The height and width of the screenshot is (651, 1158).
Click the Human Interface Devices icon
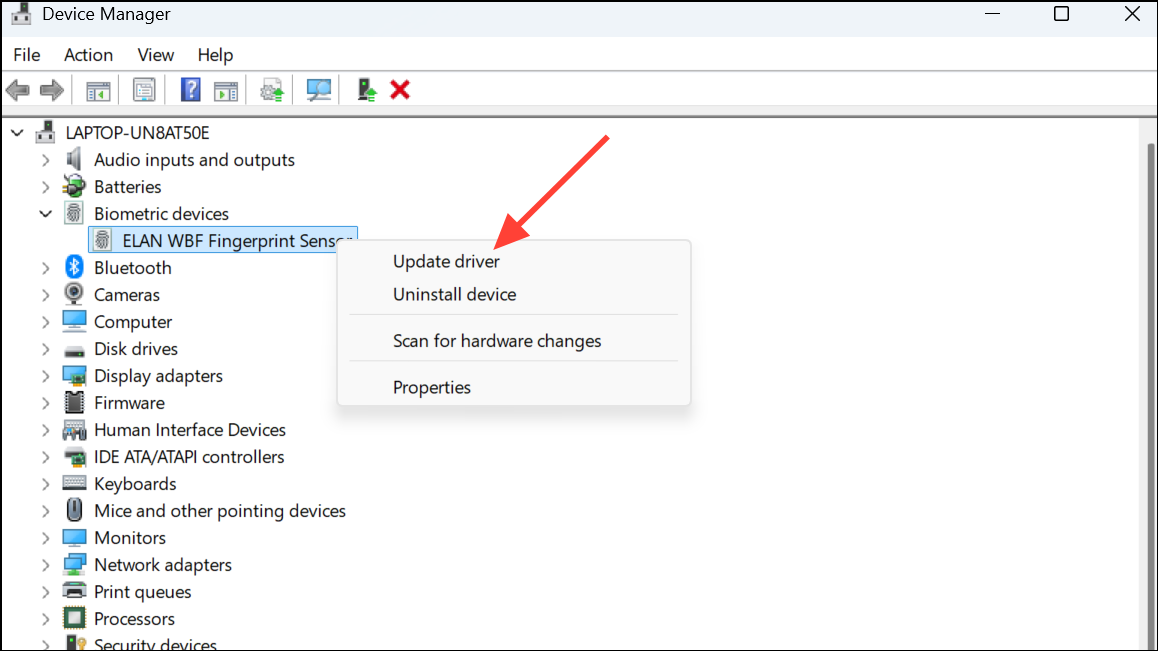pos(74,429)
